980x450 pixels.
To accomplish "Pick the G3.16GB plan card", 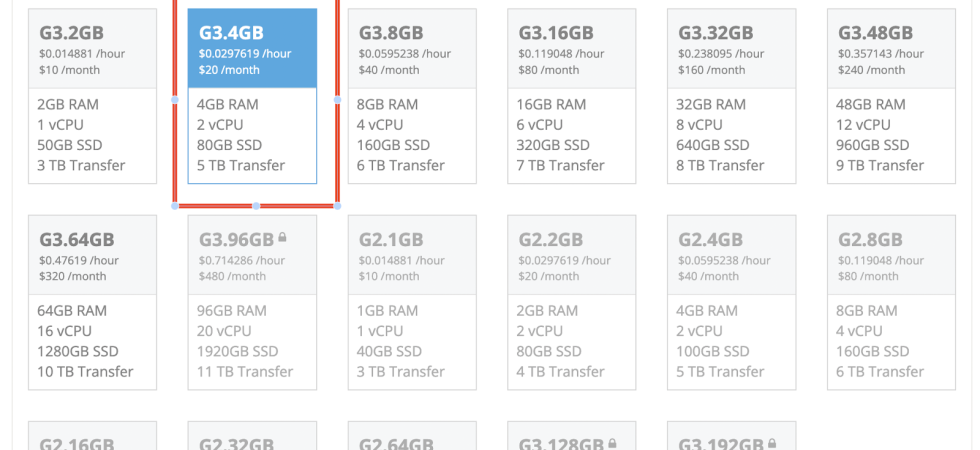I will 572,96.
